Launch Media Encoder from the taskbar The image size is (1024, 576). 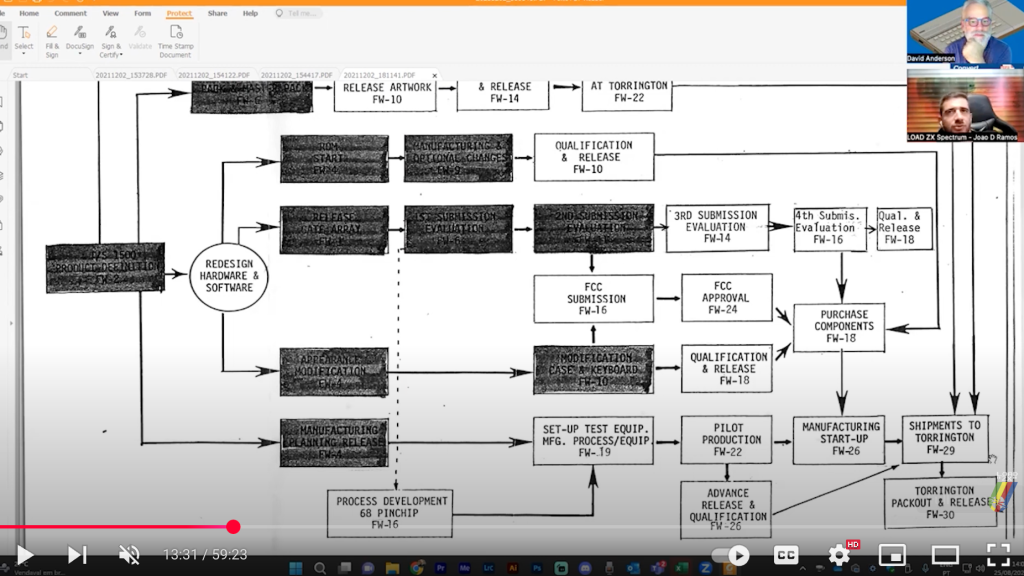pyautogui.click(x=464, y=568)
